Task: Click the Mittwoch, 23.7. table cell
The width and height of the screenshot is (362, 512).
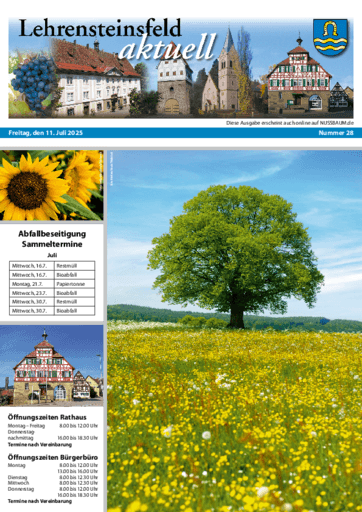Action: click(x=32, y=293)
